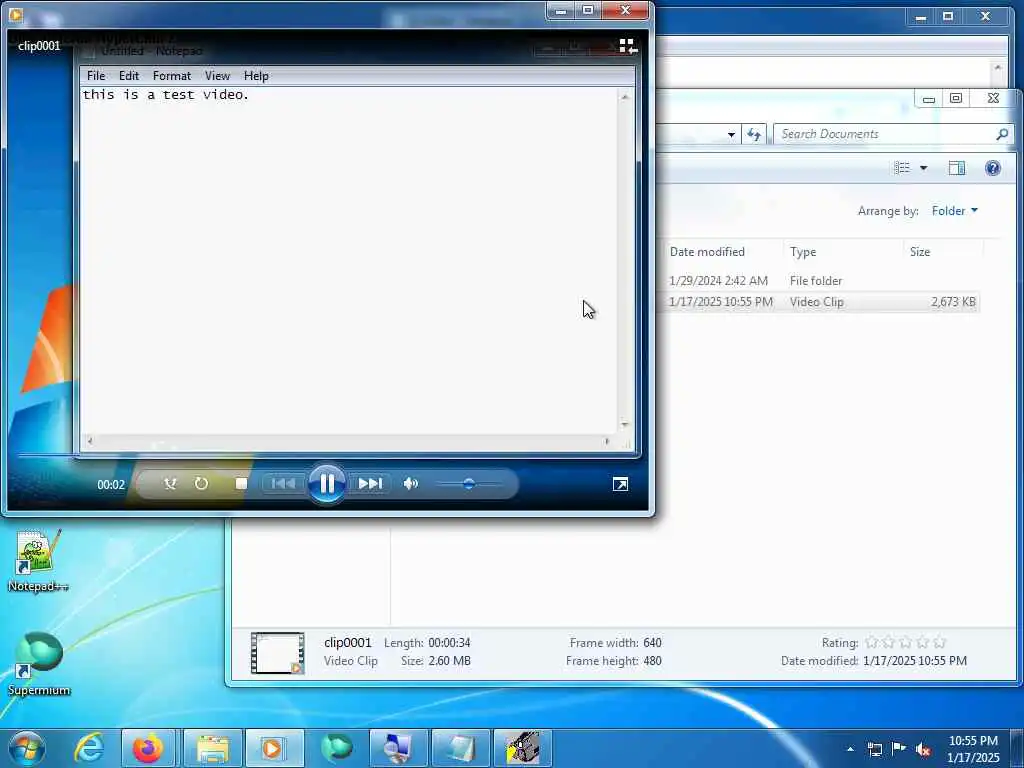This screenshot has height=768, width=1024.
Task: Click the Size 2.60 MB value
Action: click(449, 661)
